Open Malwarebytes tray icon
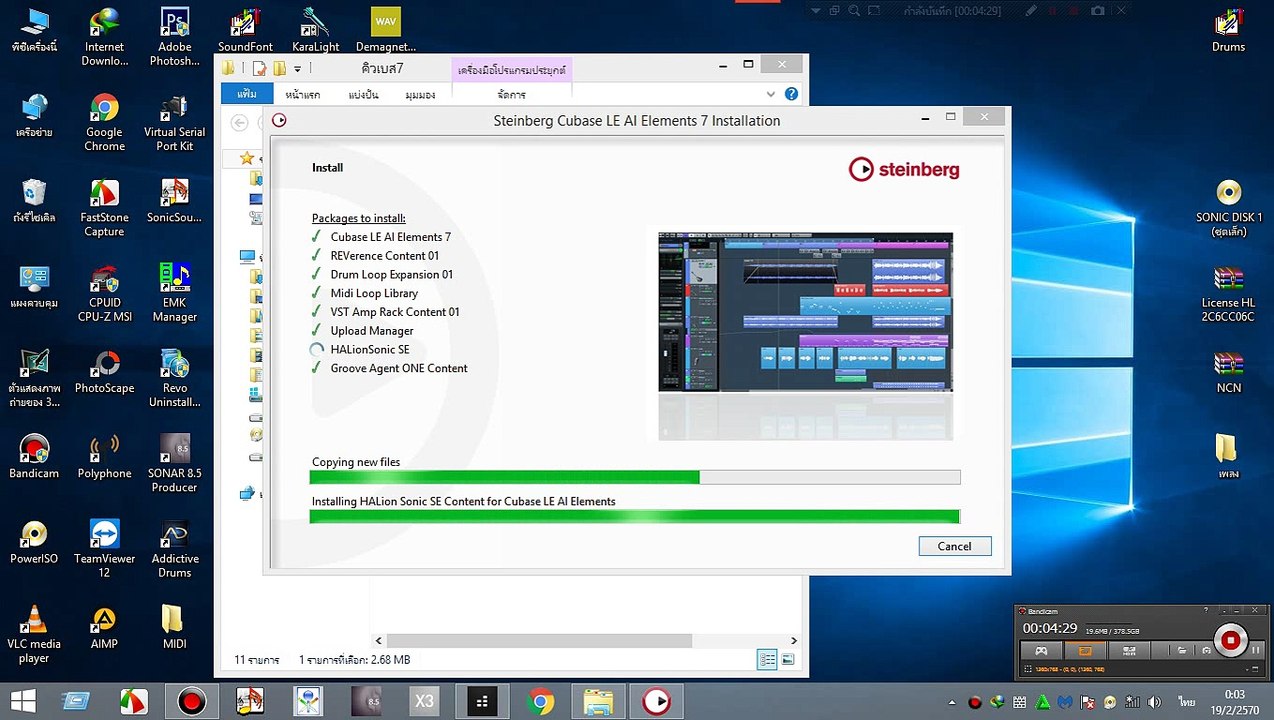The width and height of the screenshot is (1274, 720). click(x=1065, y=702)
